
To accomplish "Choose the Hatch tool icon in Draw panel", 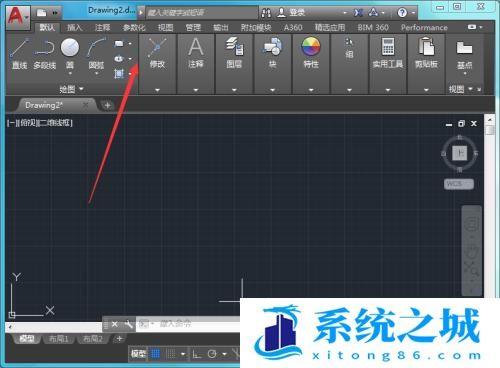I will click(119, 74).
